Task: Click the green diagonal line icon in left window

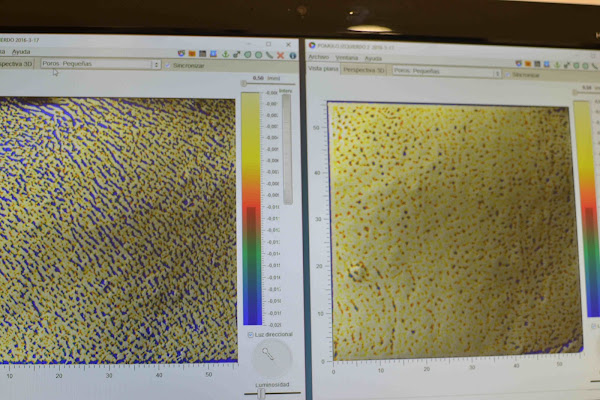Action: (x=269, y=55)
